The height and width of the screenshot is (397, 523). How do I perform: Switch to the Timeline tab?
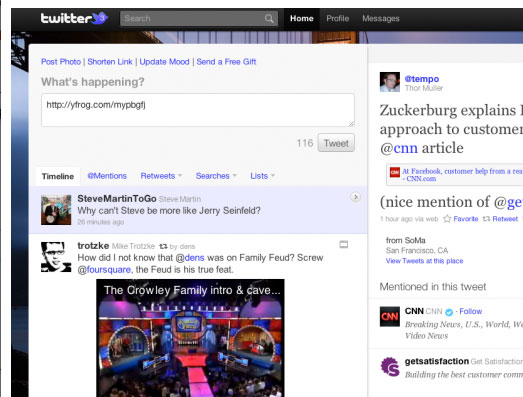[58, 176]
